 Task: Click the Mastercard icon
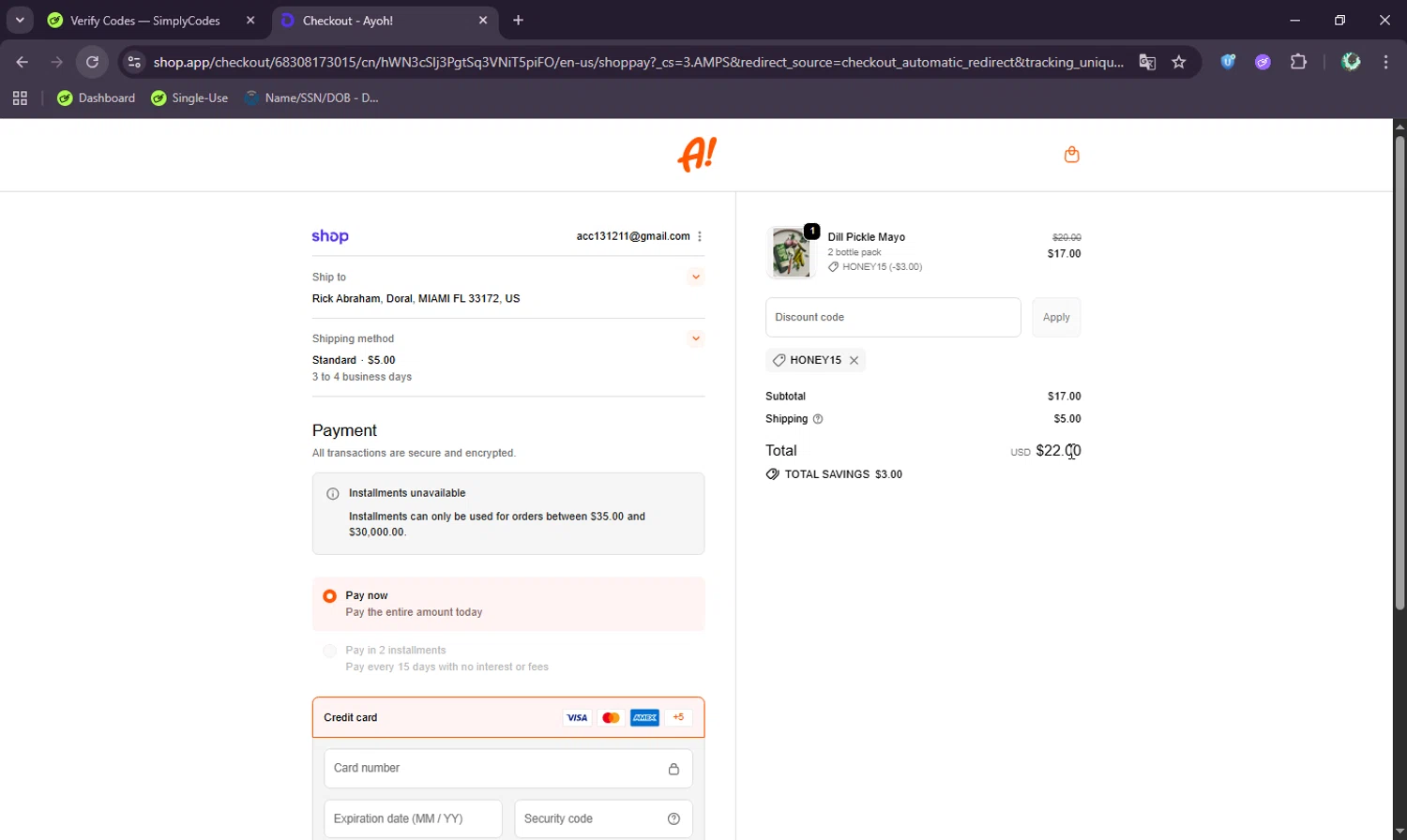[x=611, y=718]
